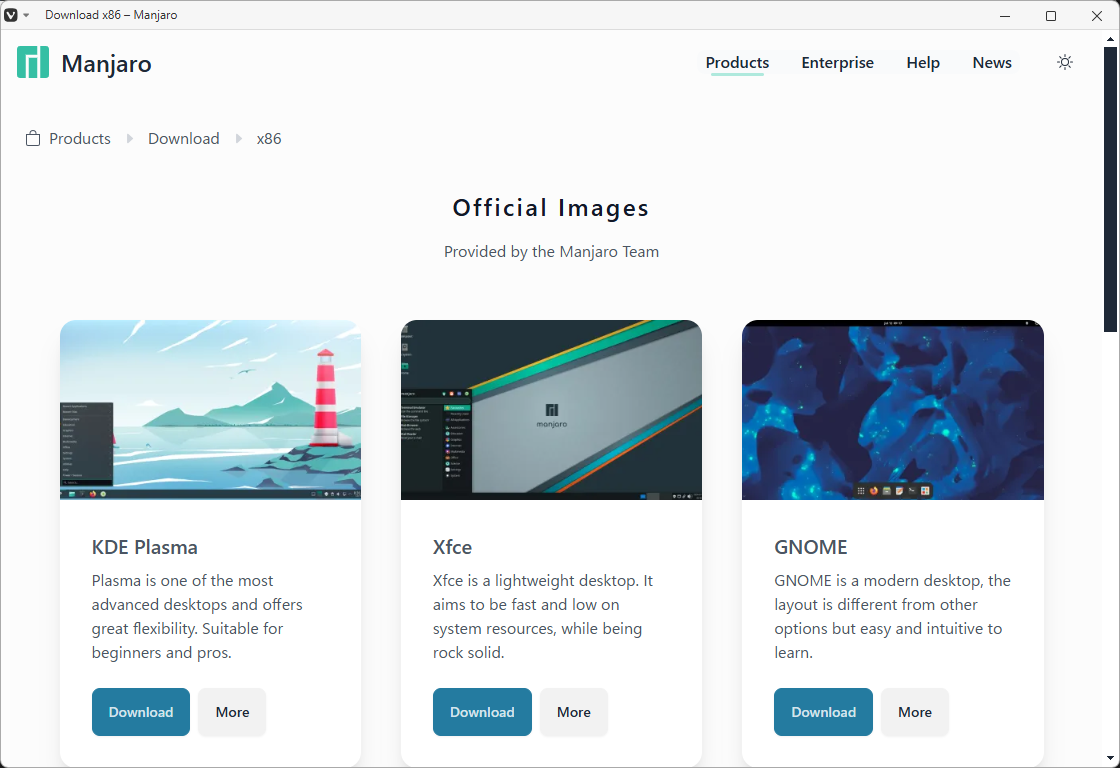Screen dimensions: 1120x768
Task: Toggle the light/dark theme sun icon
Action: [x=1064, y=62]
